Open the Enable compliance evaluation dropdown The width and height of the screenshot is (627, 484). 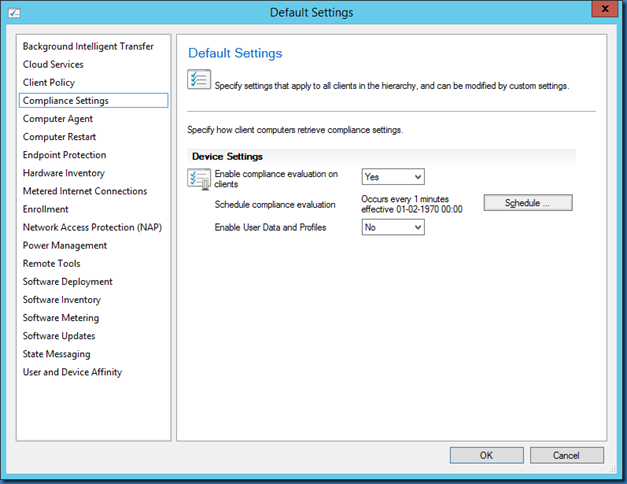coord(393,177)
